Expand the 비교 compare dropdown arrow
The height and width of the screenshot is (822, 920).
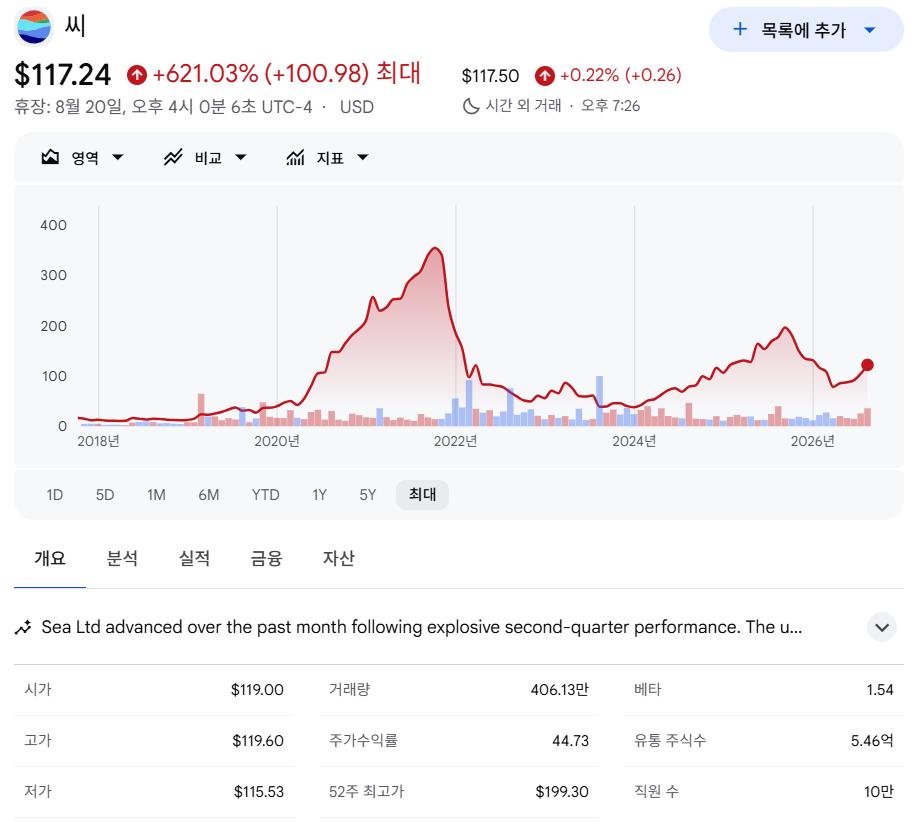pyautogui.click(x=241, y=157)
